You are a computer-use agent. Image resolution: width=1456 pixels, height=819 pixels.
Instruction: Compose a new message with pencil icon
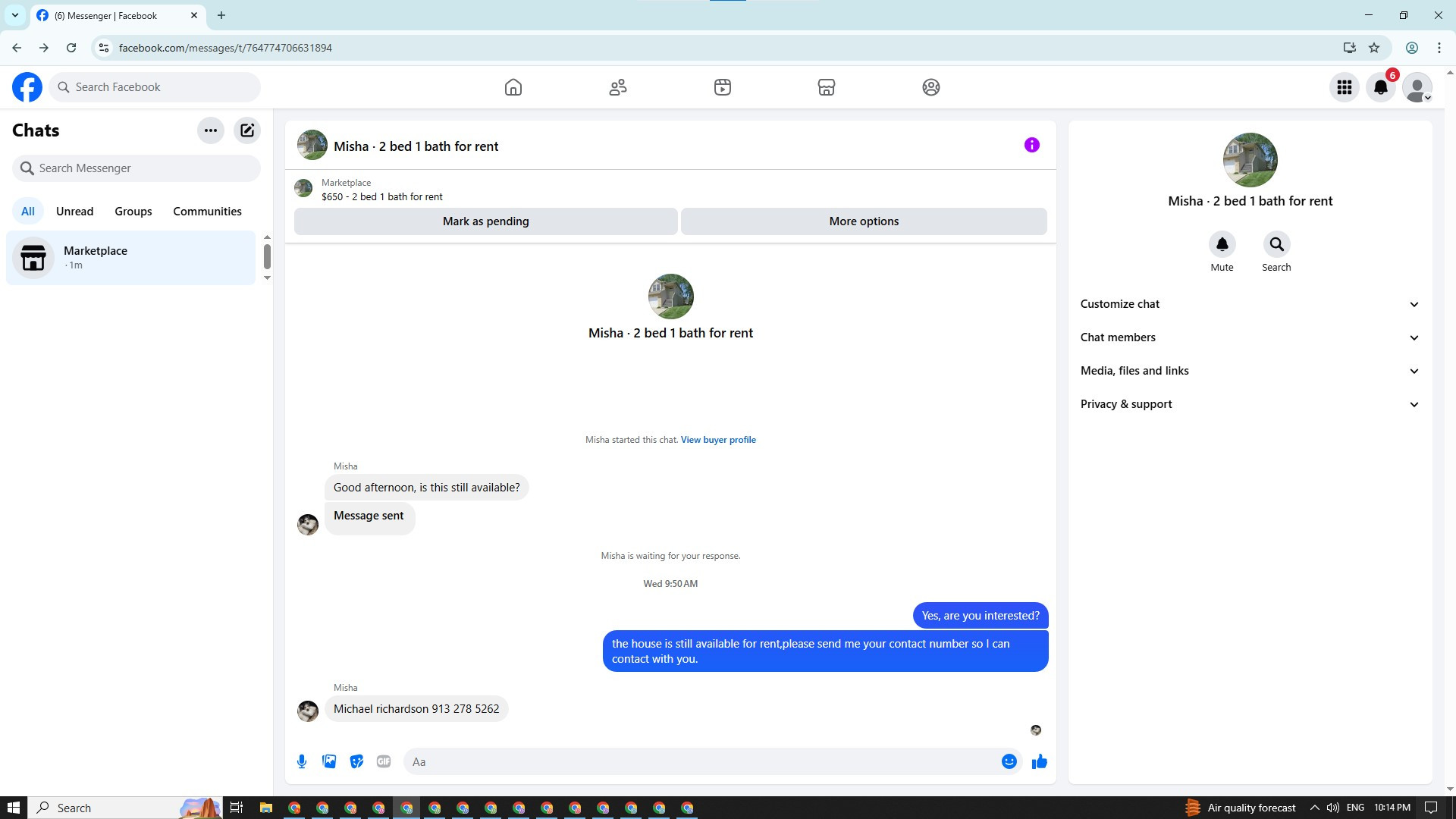247,130
